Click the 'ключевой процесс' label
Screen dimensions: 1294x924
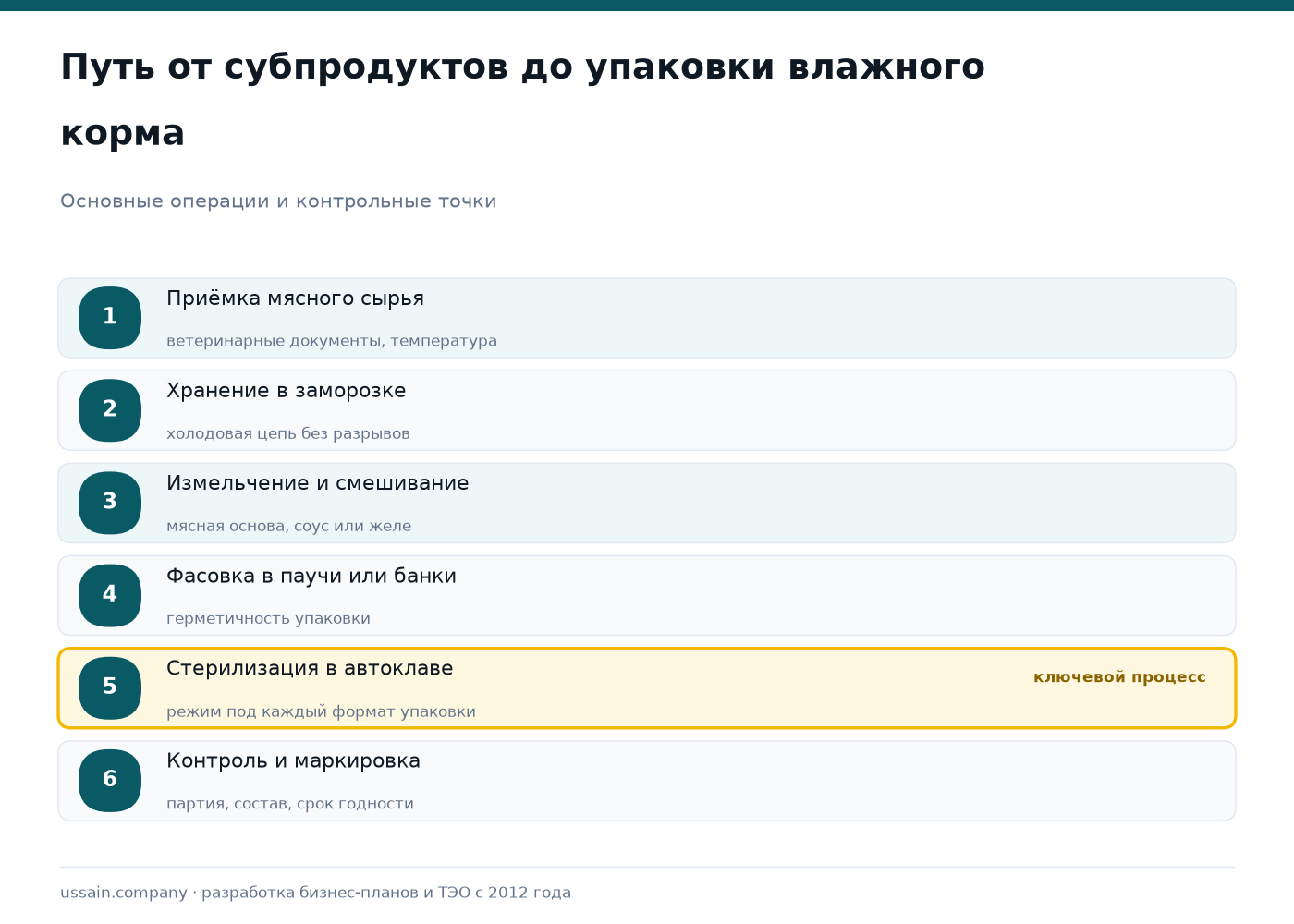(x=1119, y=677)
